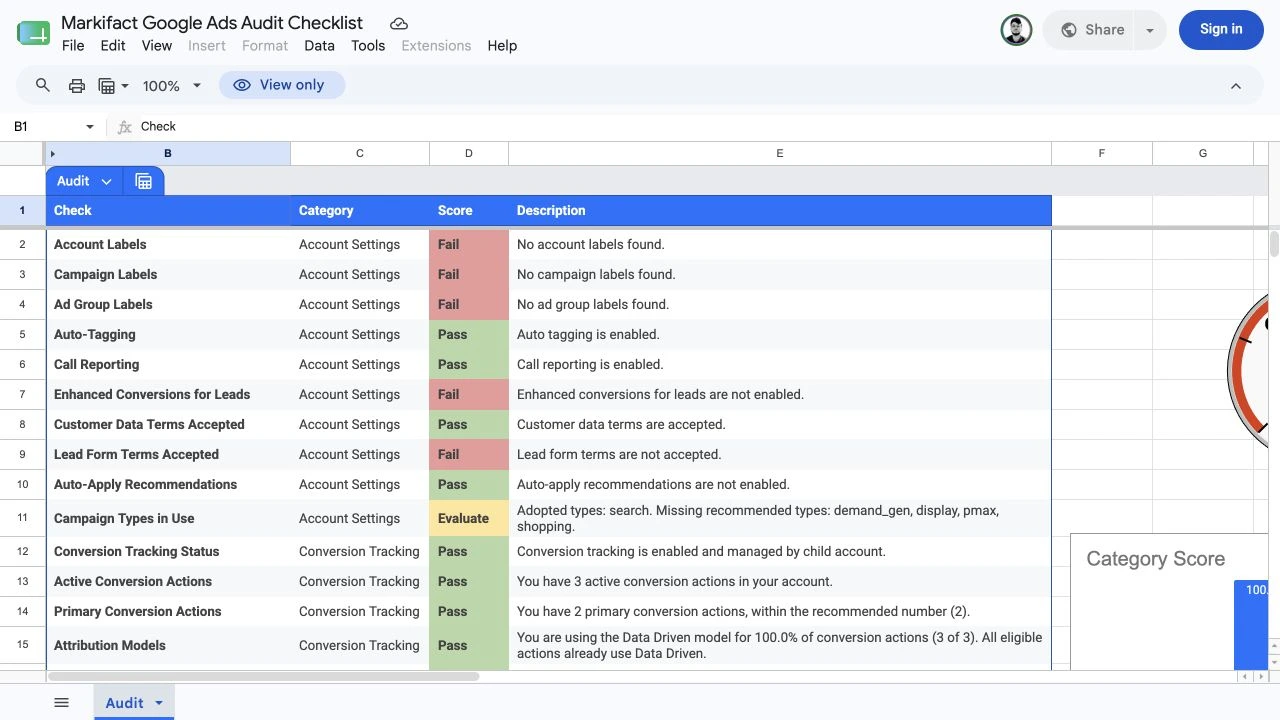Open the all sheets list icon
The image size is (1280, 720).
click(62, 703)
